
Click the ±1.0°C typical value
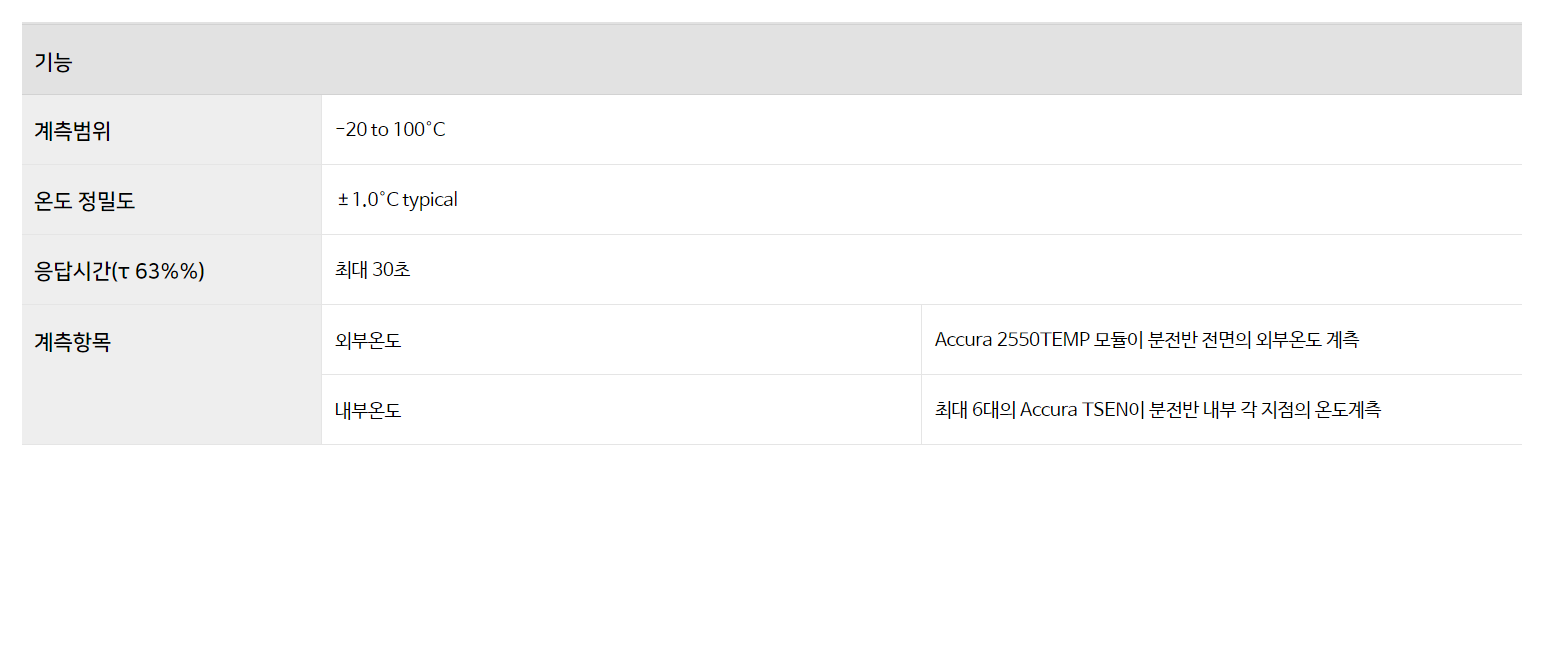pos(397,200)
